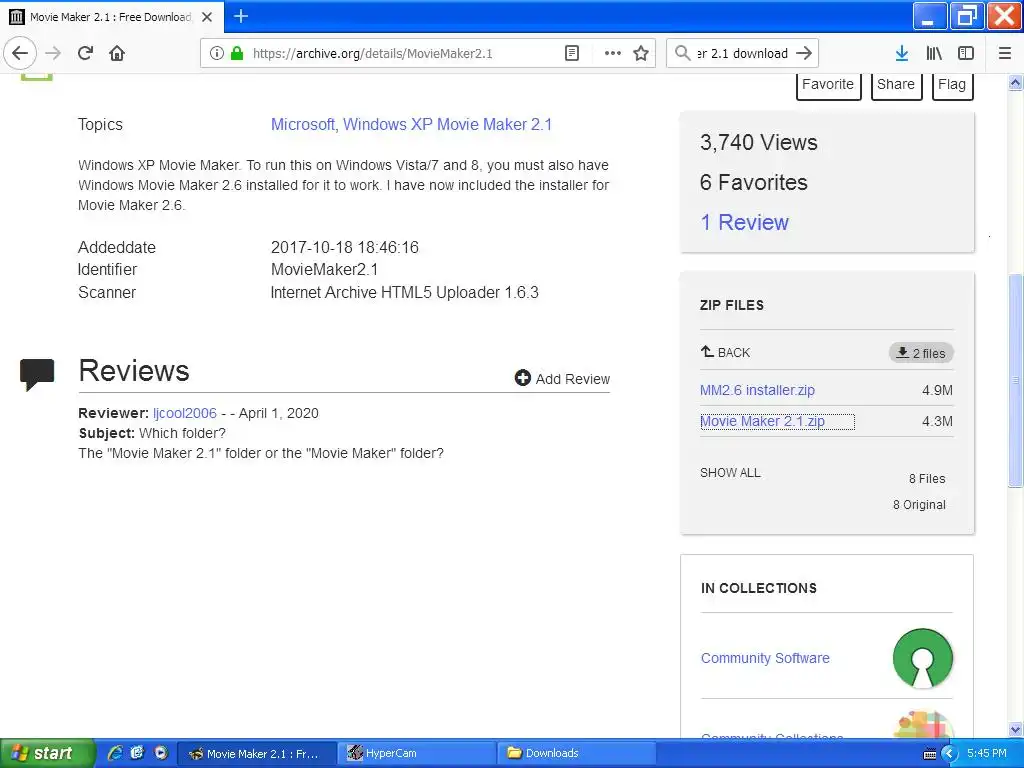Screen dimensions: 1024x768
Task: Switch to HyperCam taskbar button
Action: click(x=418, y=754)
